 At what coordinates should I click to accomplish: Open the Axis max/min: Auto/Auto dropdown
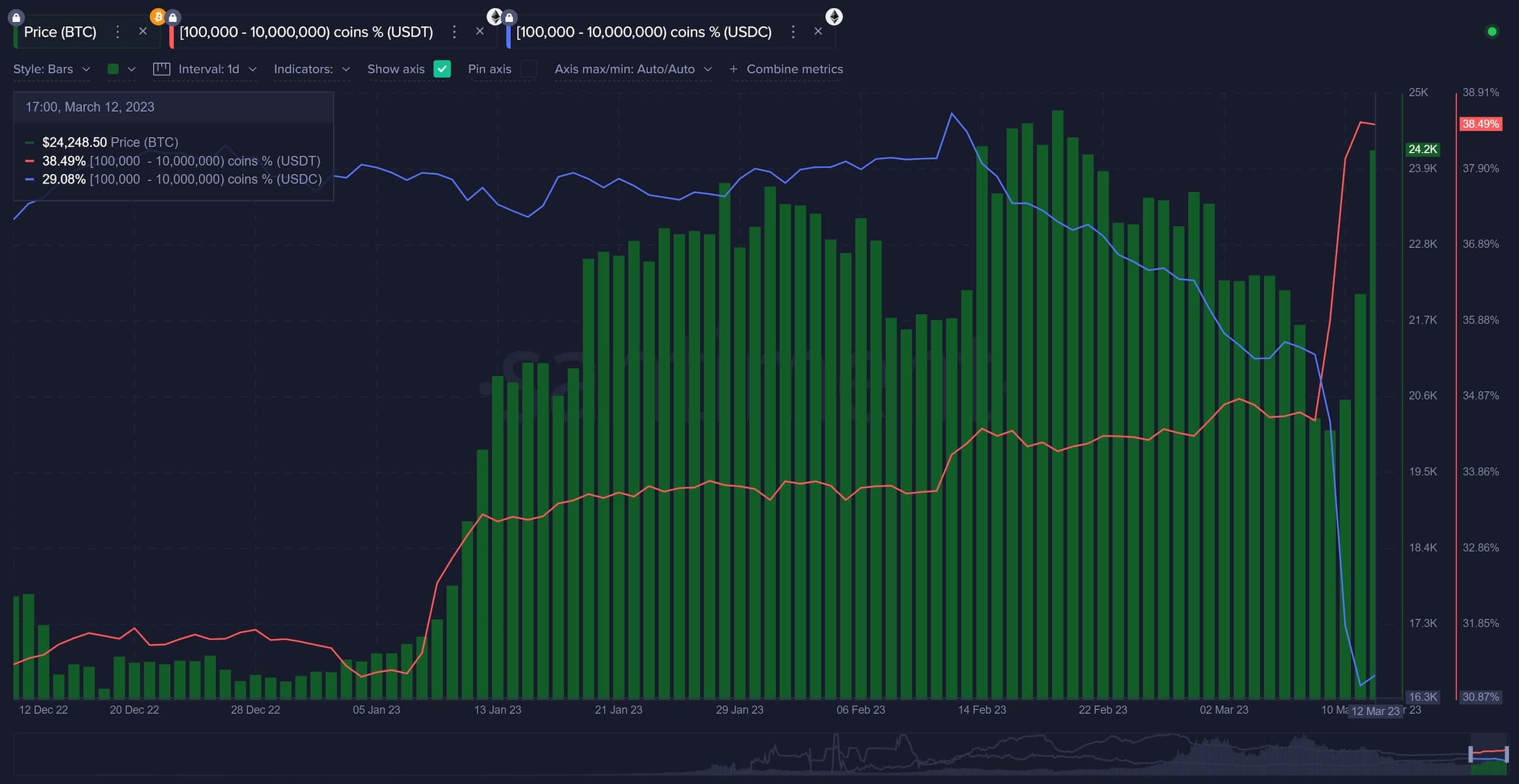click(x=633, y=69)
